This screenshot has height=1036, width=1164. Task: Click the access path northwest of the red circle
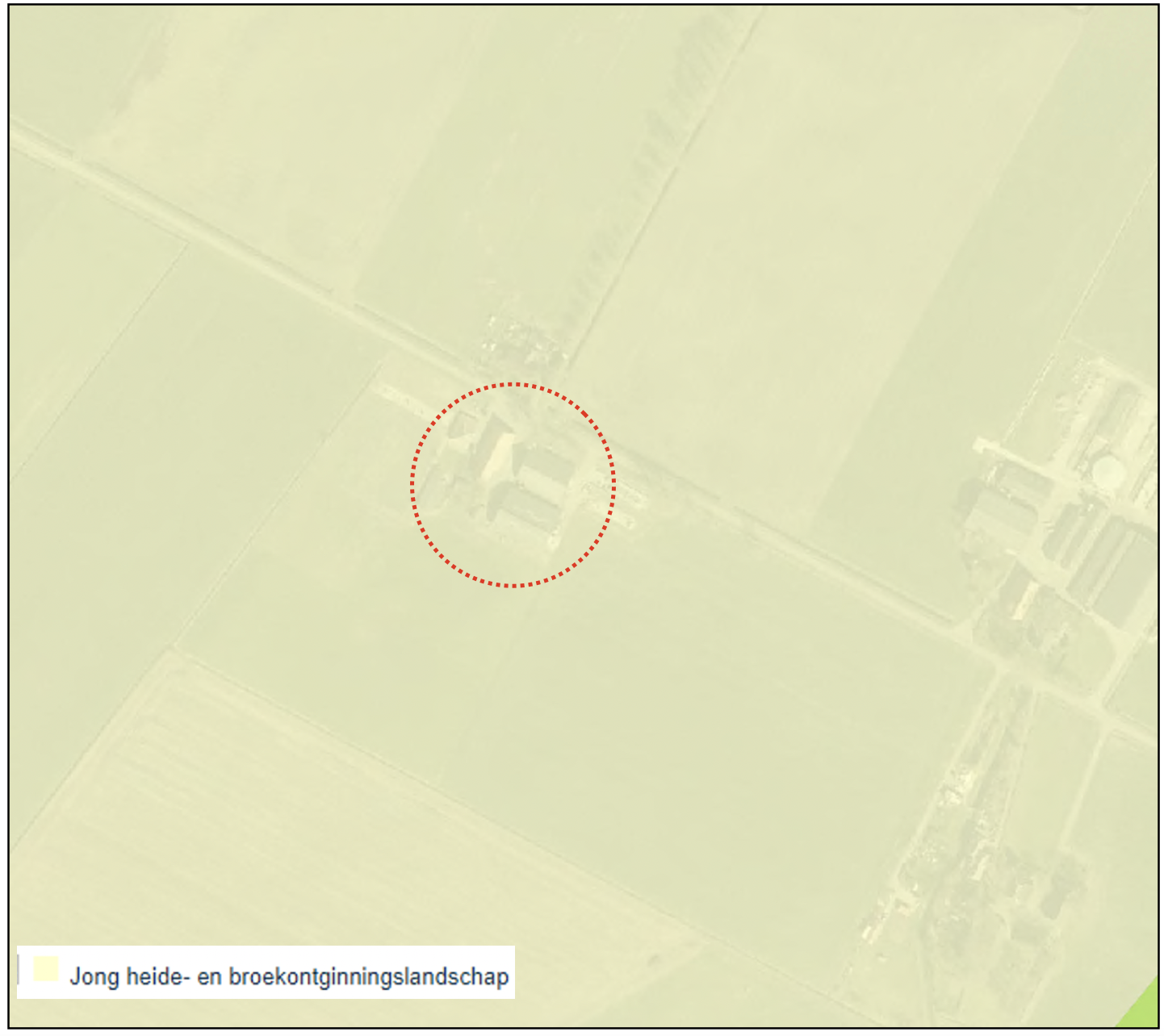click(x=400, y=396)
